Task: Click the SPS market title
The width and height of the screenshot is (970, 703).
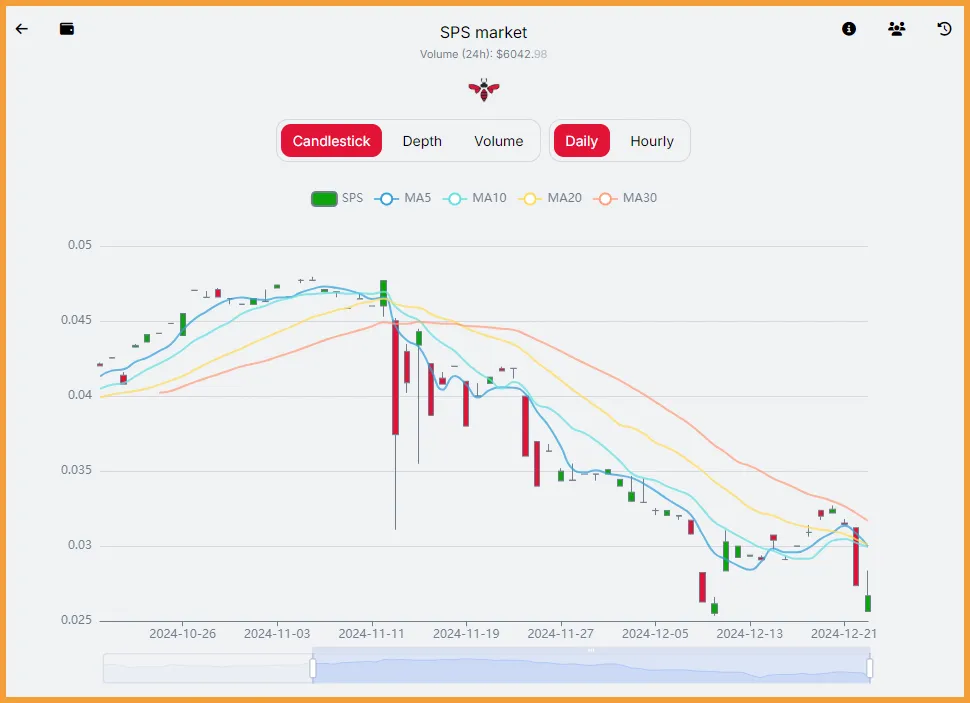Action: pos(484,32)
